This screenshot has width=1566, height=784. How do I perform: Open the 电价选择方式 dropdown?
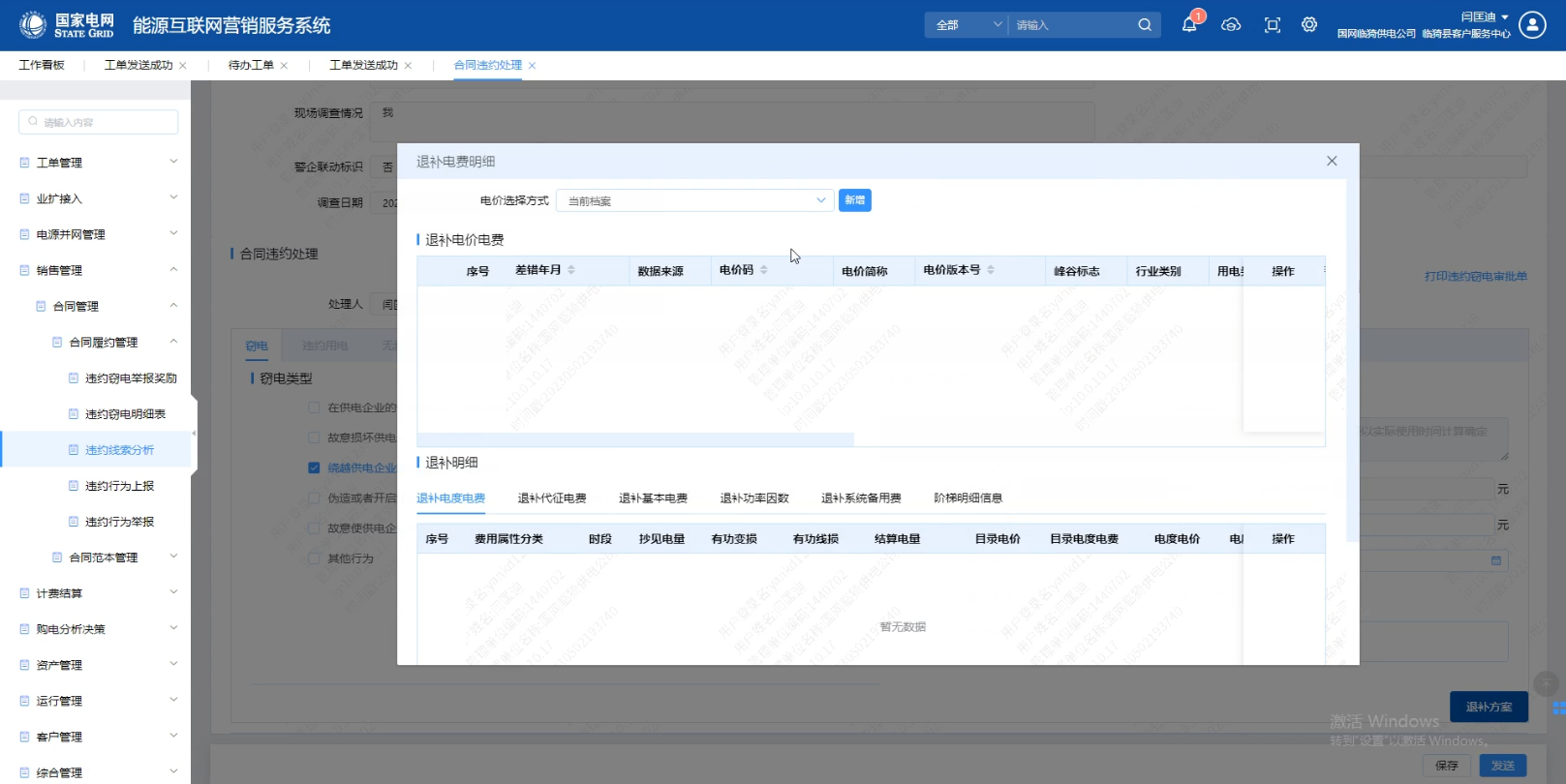coord(694,200)
